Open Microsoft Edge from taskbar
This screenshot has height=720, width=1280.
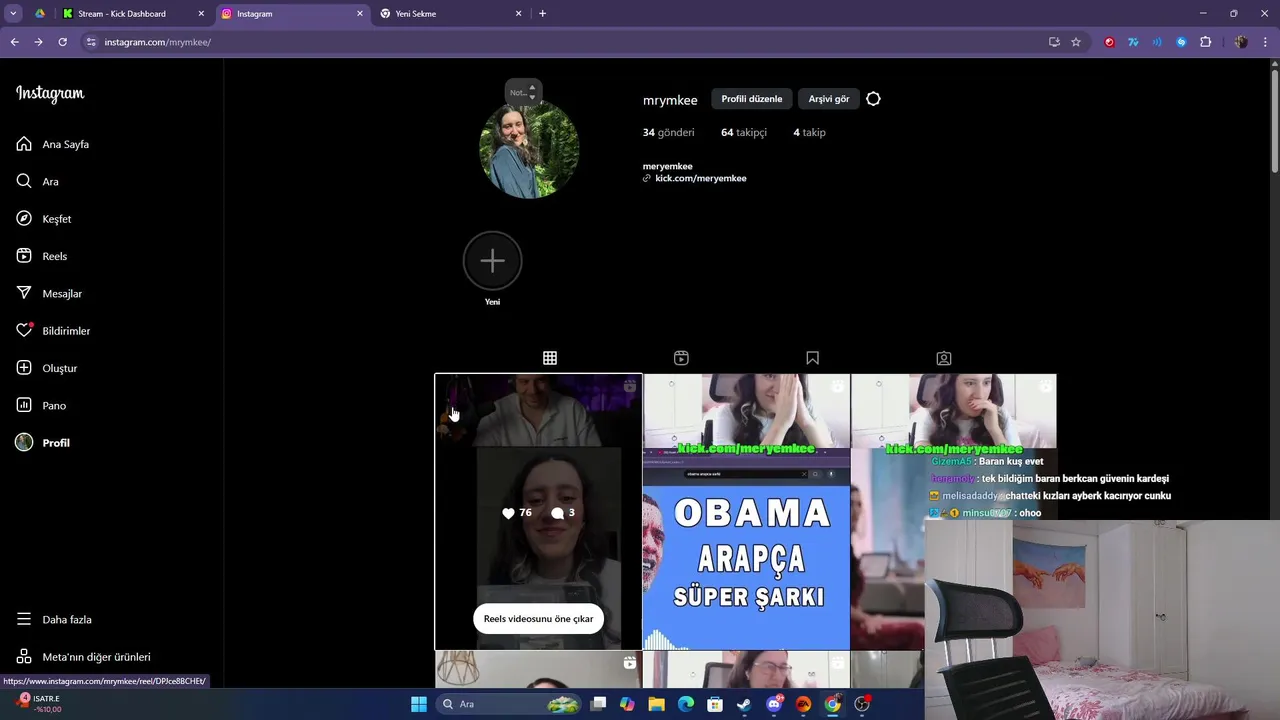(686, 704)
